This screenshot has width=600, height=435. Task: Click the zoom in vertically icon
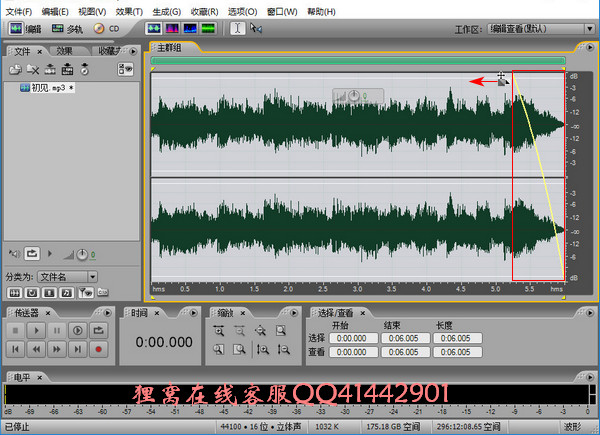coord(263,349)
